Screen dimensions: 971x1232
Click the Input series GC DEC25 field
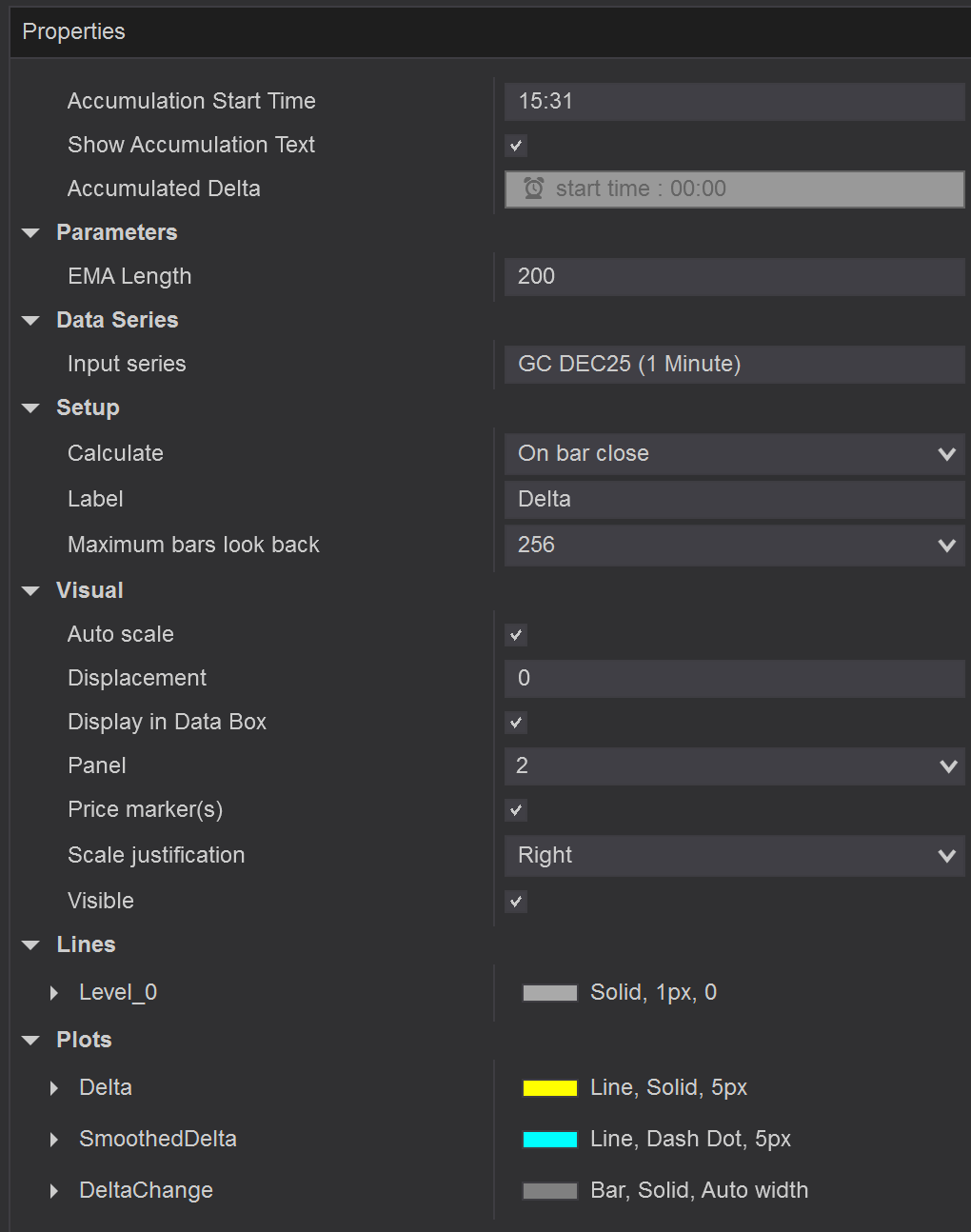tap(734, 365)
